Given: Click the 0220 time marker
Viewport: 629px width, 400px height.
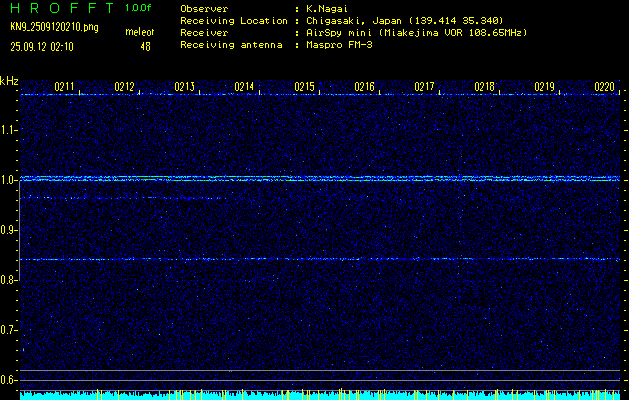Looking at the screenshot, I should tap(605, 87).
